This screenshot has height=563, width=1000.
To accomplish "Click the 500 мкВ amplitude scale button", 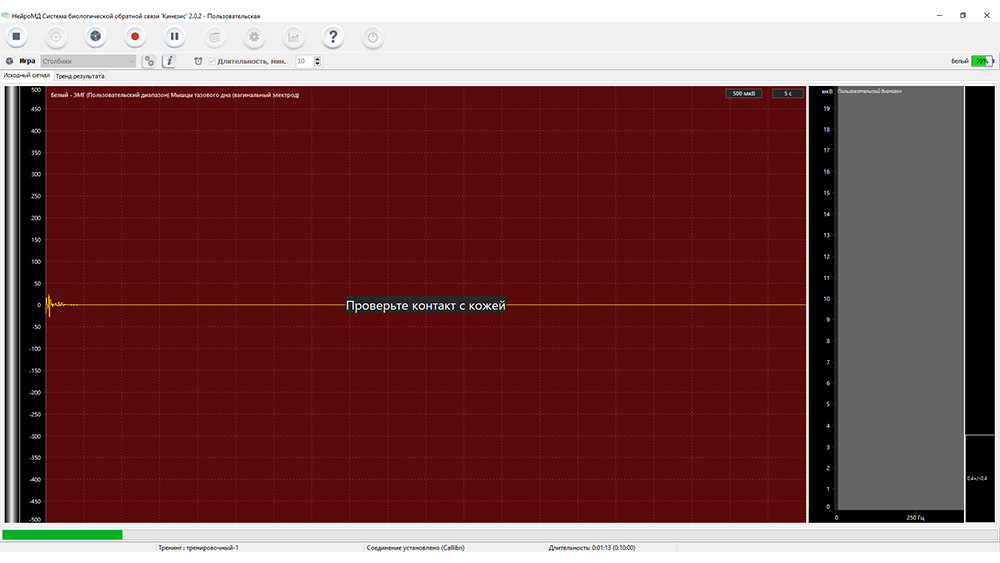I will click(x=744, y=93).
